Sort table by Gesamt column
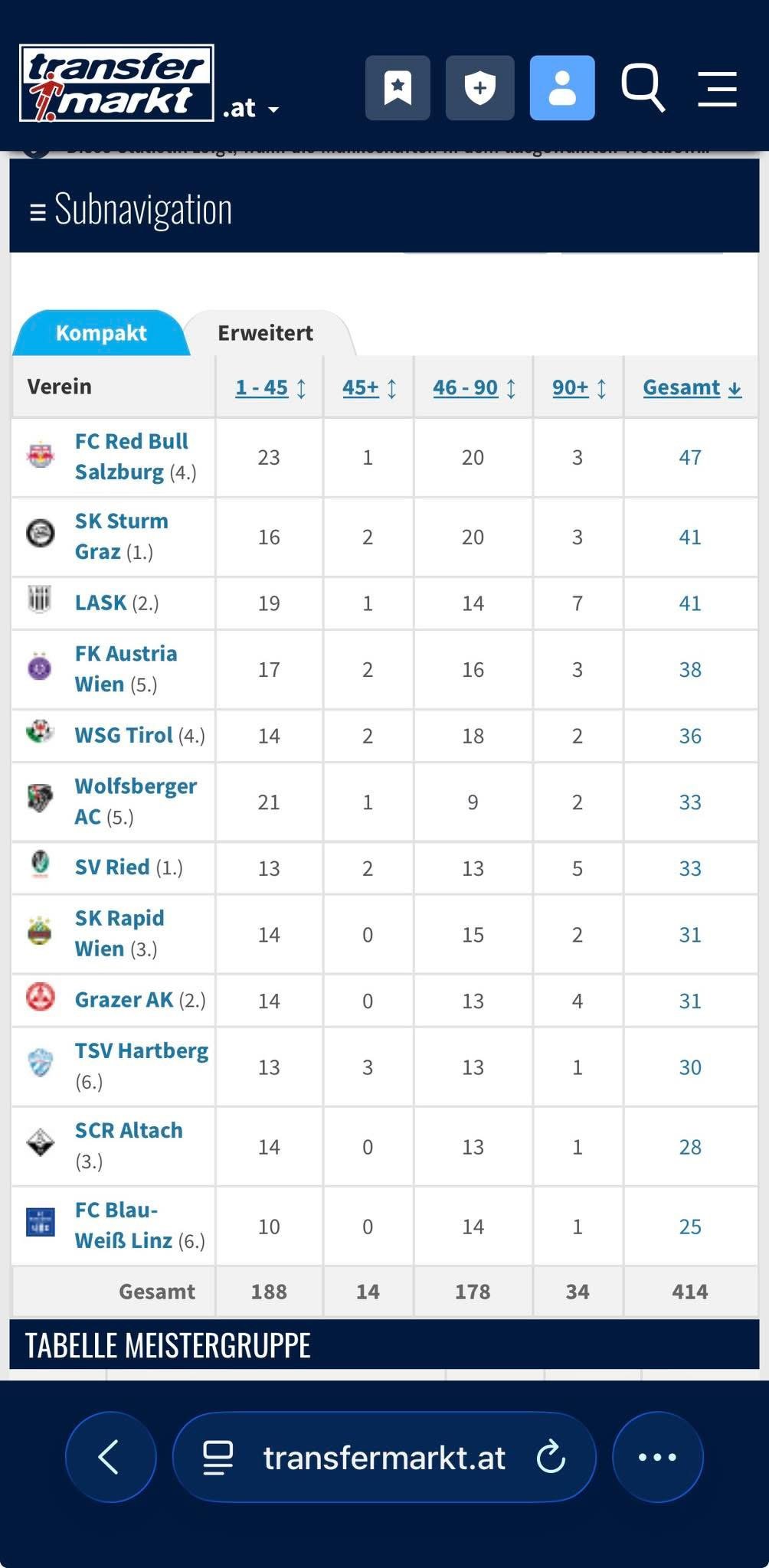The image size is (769, 1568). pyautogui.click(x=691, y=387)
